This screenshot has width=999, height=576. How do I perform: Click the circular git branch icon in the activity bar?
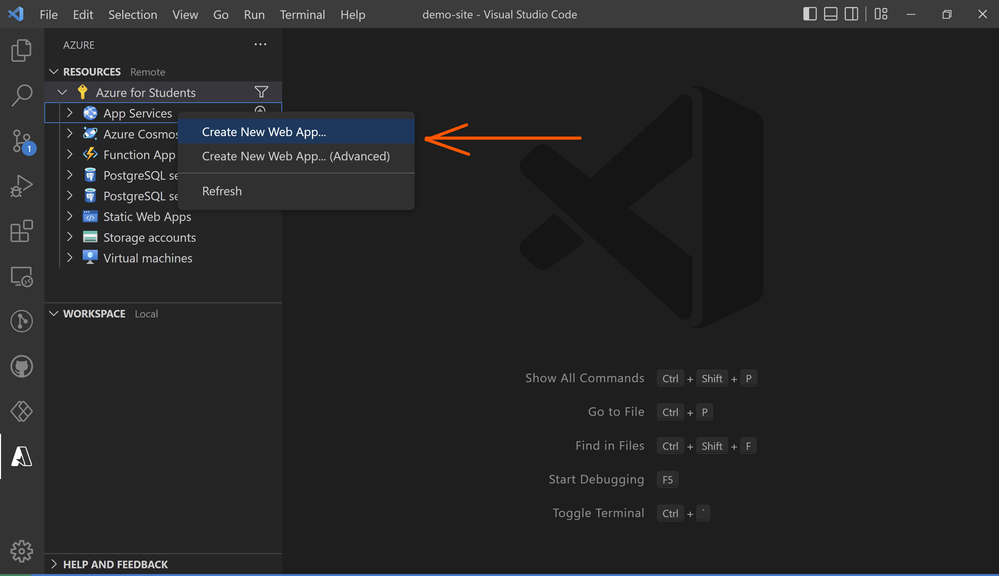point(22,321)
